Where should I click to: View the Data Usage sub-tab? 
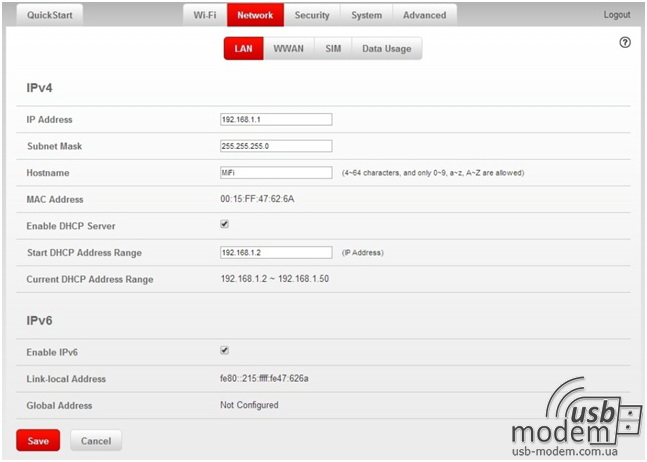(387, 49)
